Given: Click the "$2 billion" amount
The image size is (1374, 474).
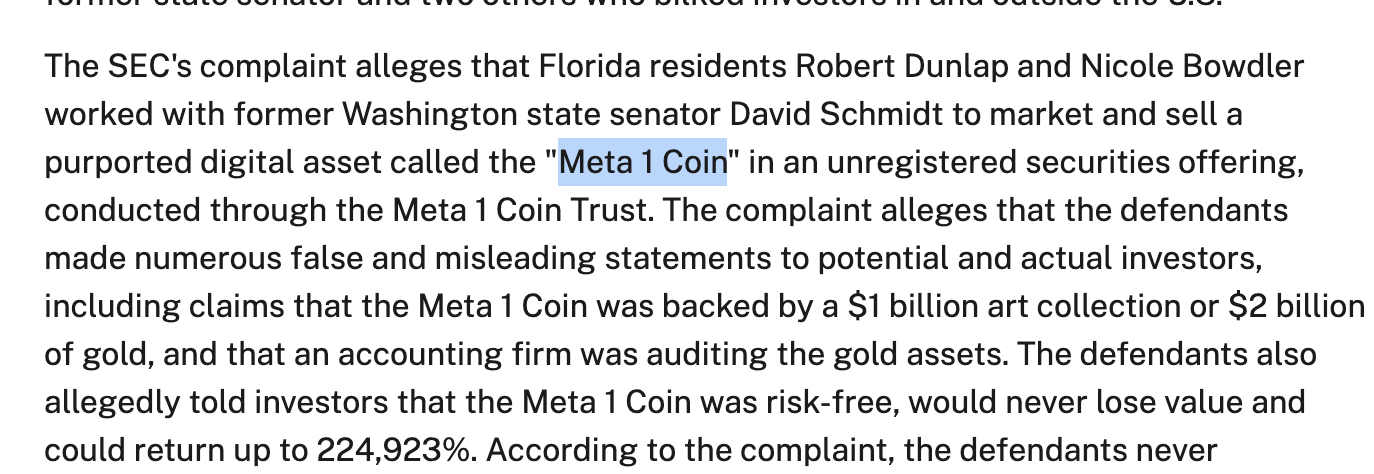Looking at the screenshot, I should coord(1296,306).
